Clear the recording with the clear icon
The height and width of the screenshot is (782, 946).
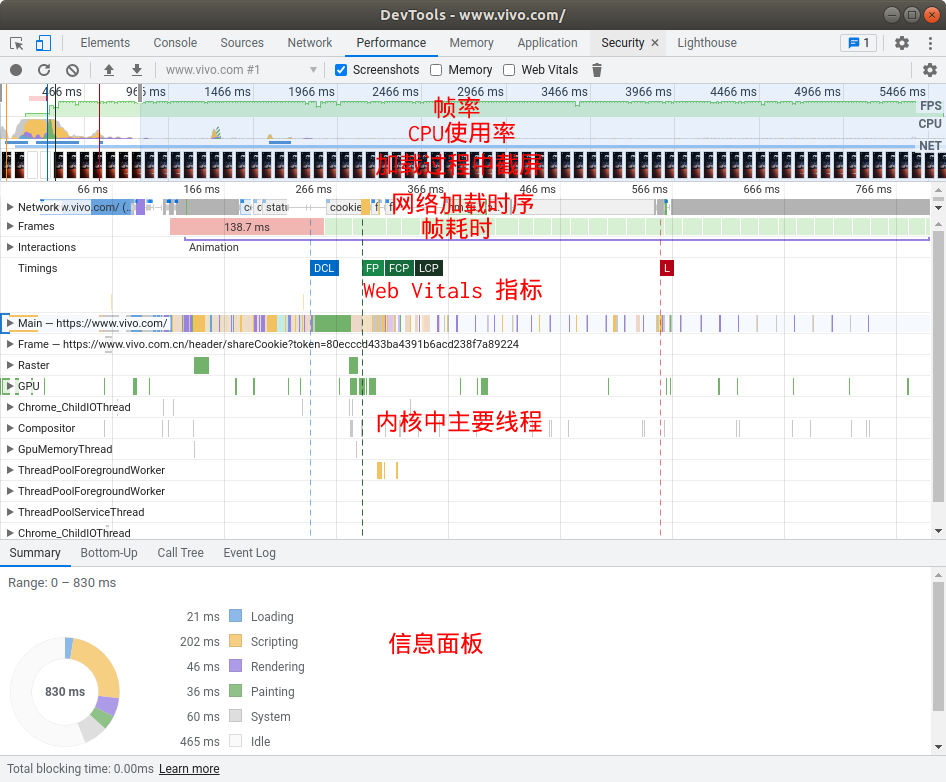72,70
